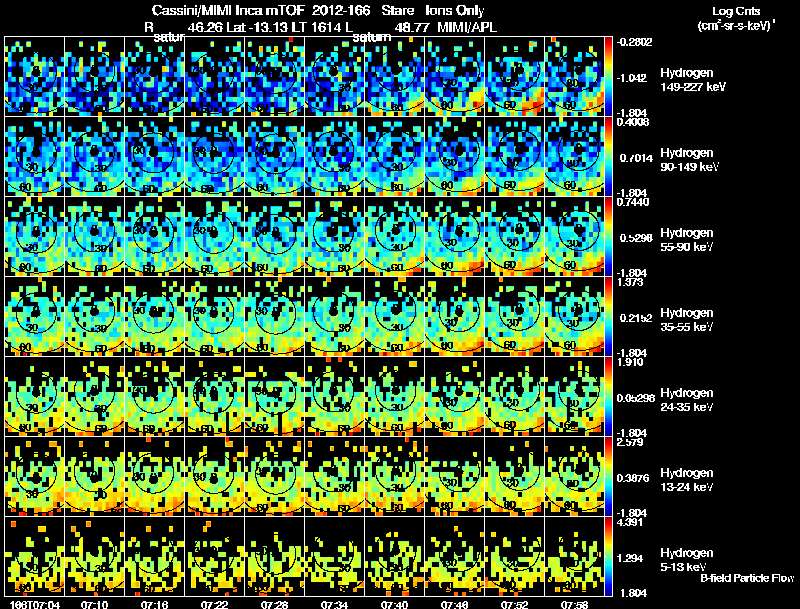This screenshot has height=609, width=800.
Task: Open the 5-13 keV panel at 07:16
Action: (x=154, y=557)
